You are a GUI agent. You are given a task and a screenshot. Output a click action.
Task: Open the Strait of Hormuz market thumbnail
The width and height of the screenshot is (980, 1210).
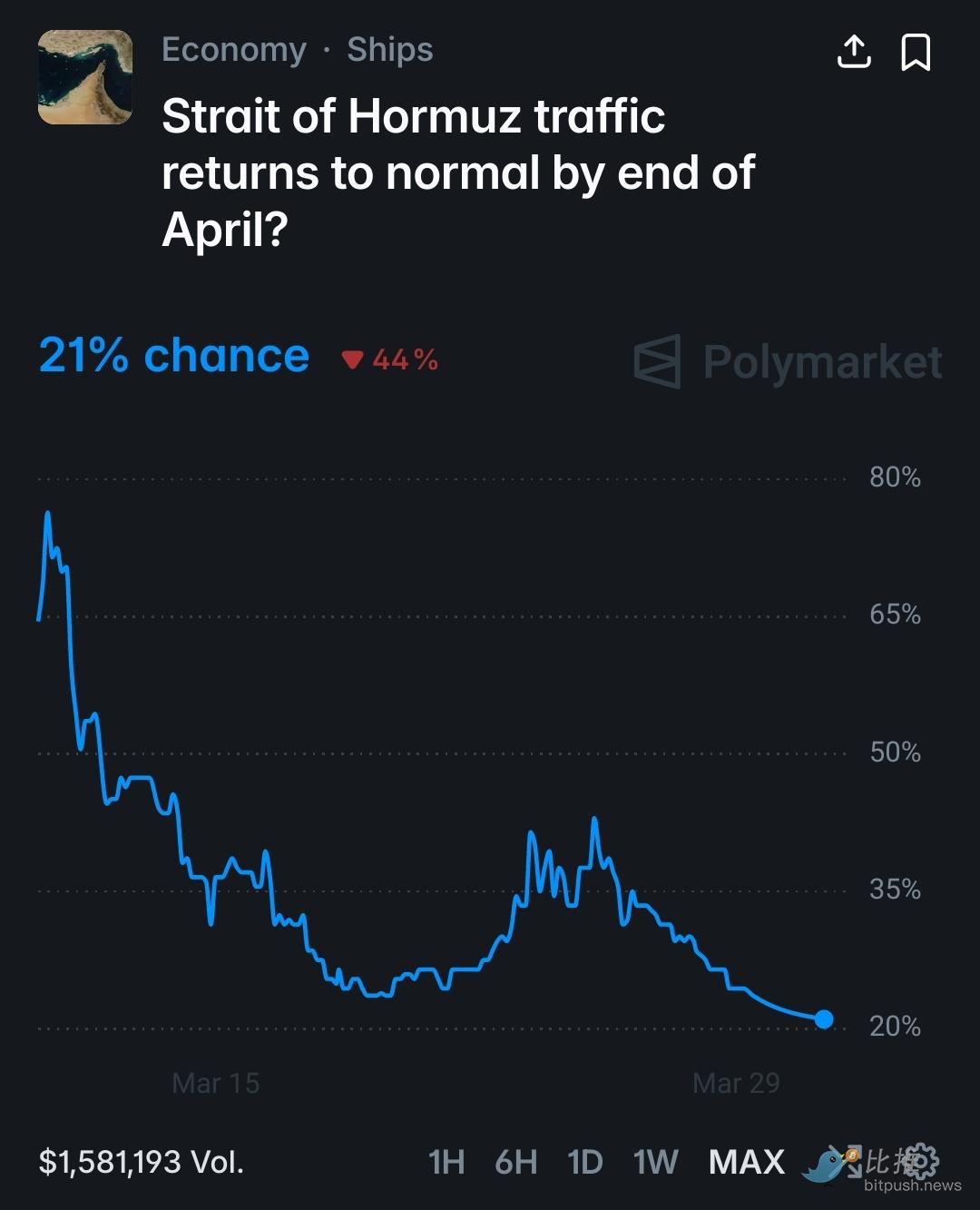pos(85,77)
